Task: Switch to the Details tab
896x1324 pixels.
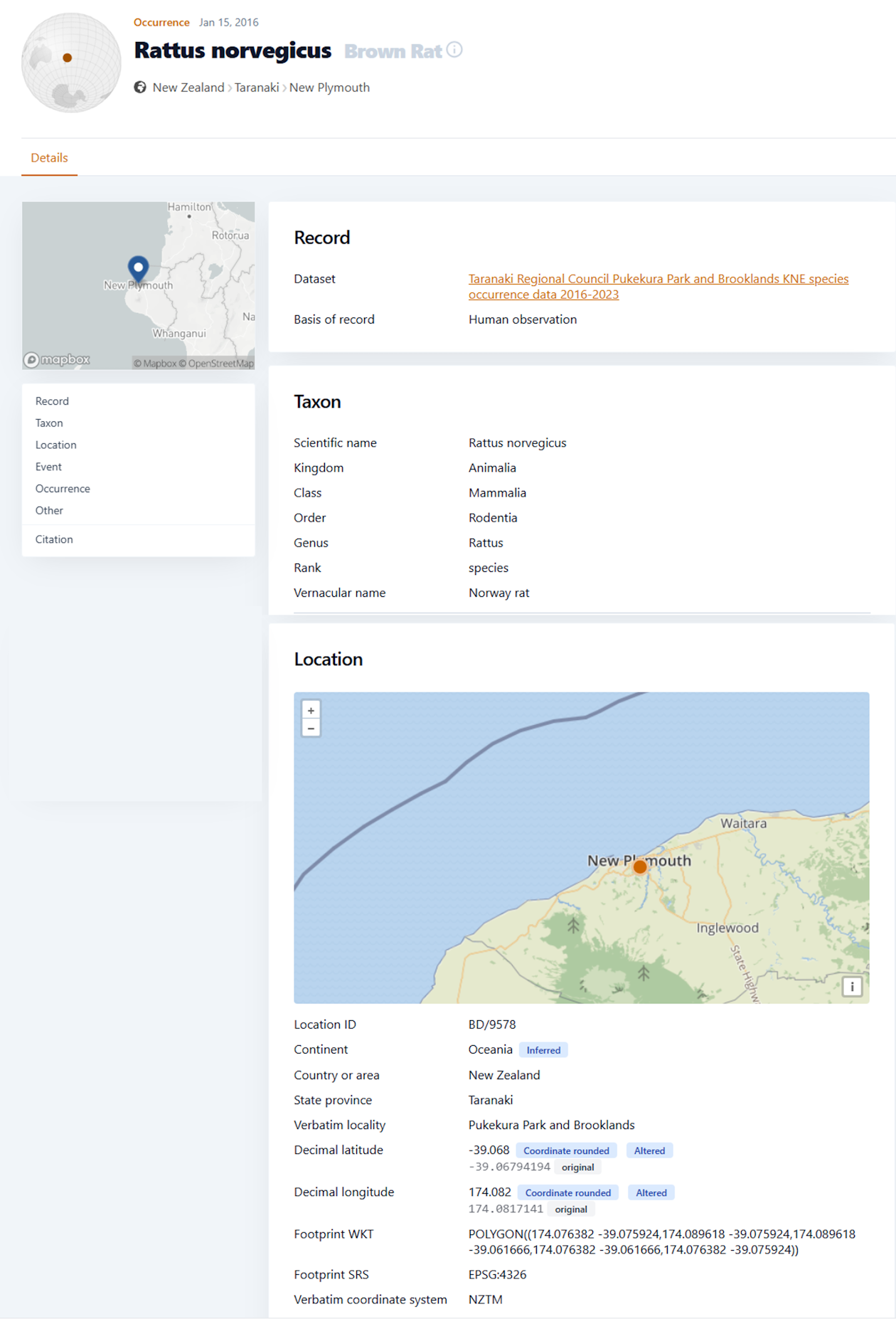Action: [x=49, y=158]
